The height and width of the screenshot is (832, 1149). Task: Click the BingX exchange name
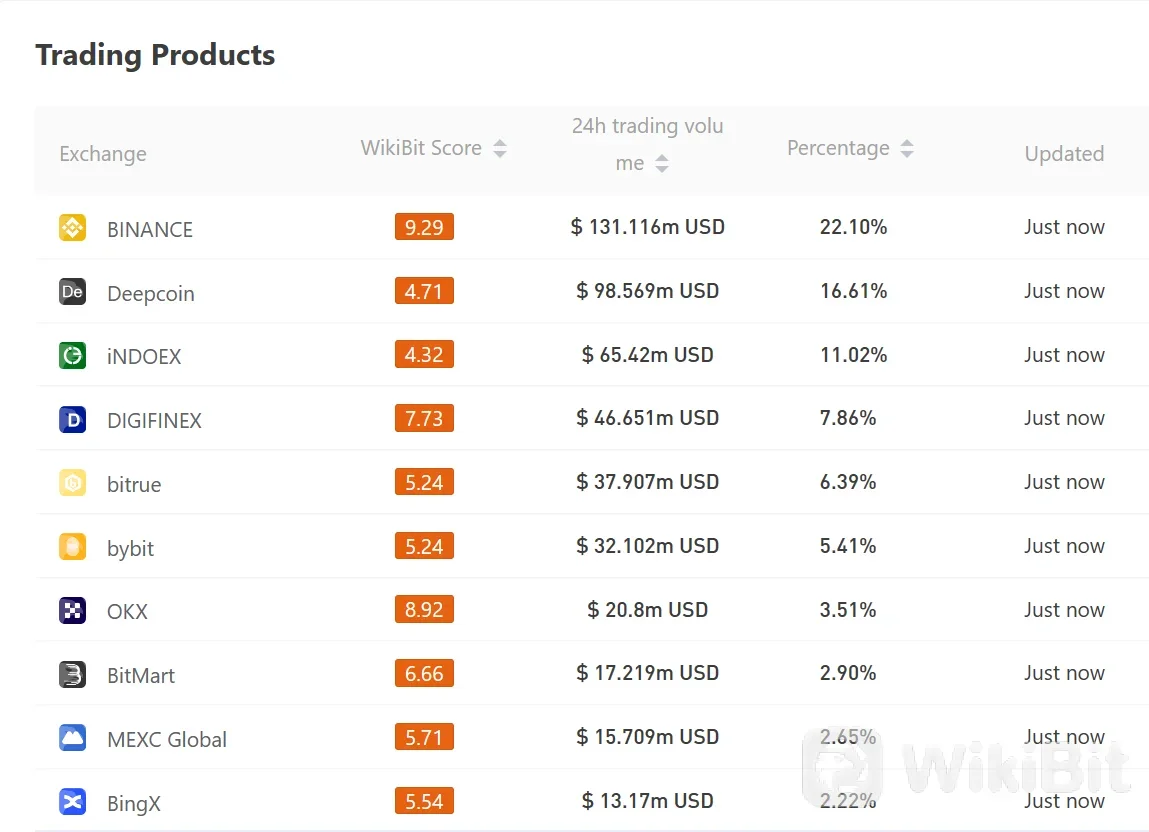133,803
